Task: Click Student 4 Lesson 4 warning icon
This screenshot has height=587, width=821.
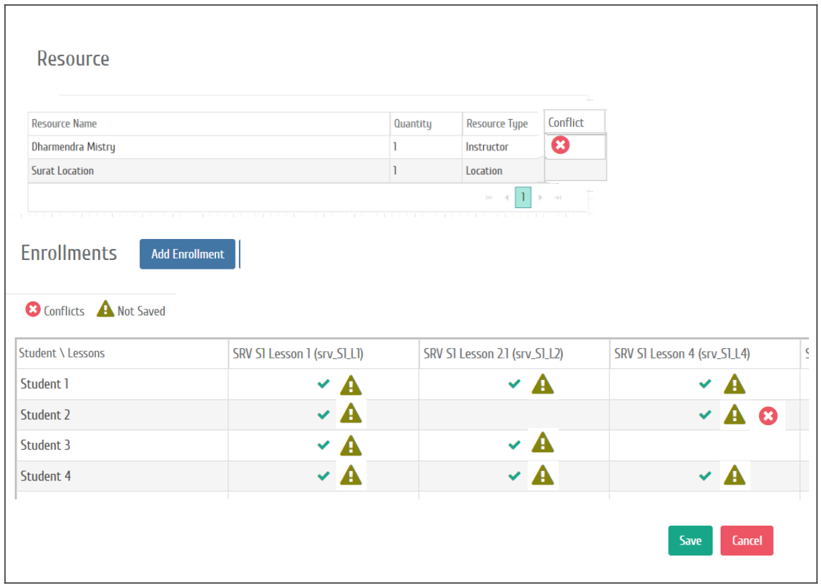Action: 734,476
